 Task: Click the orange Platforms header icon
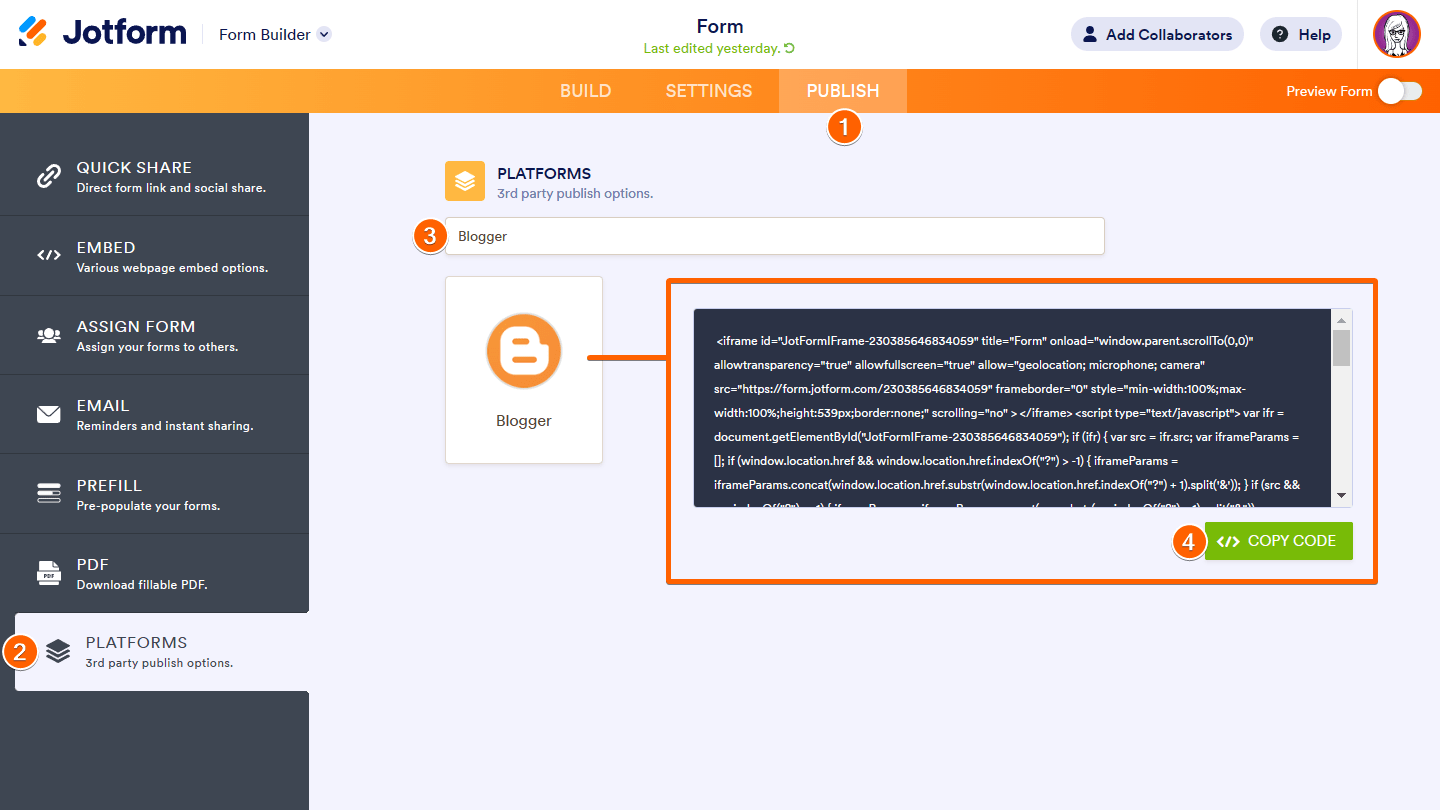pyautogui.click(x=465, y=181)
